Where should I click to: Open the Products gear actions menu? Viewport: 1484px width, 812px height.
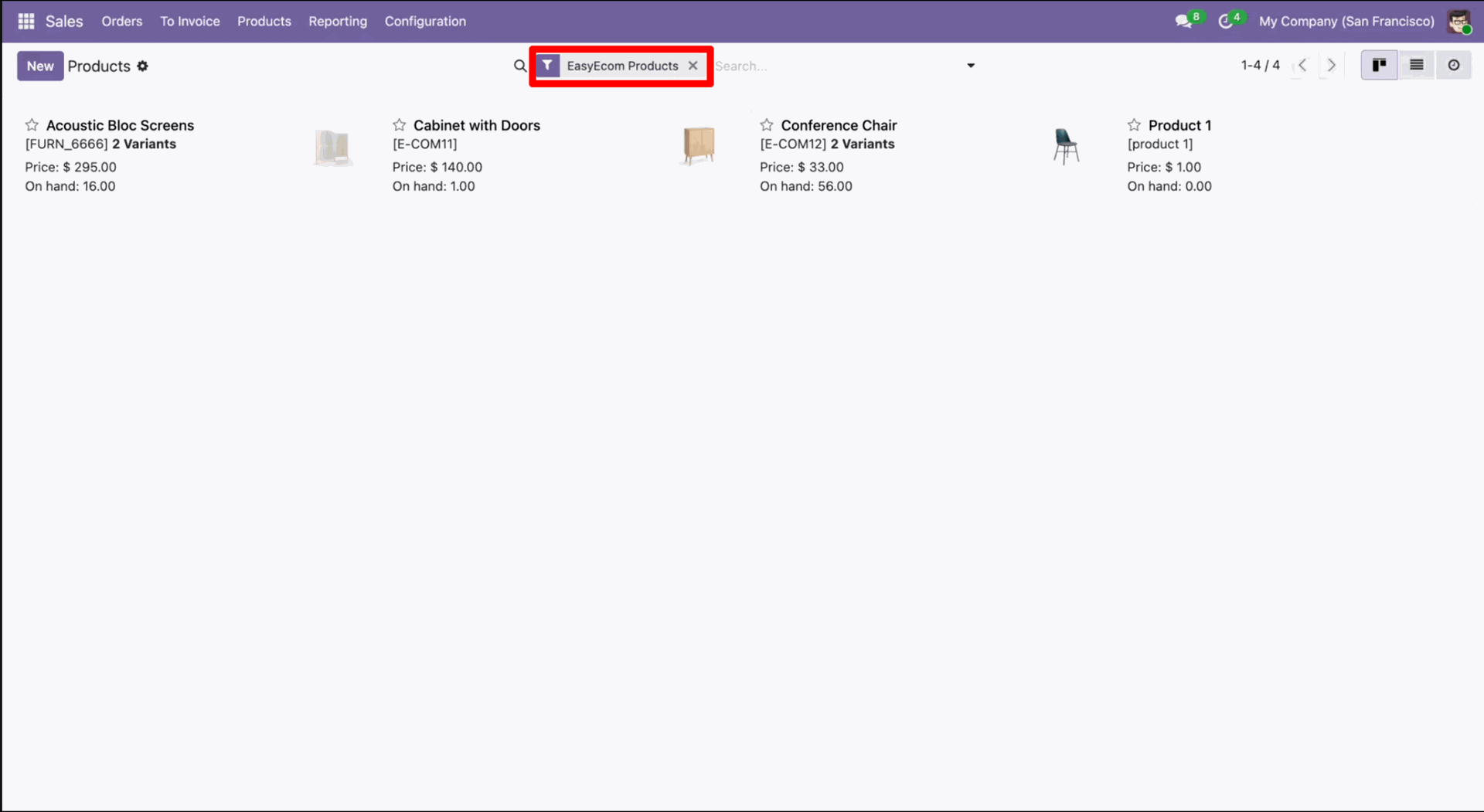click(143, 66)
